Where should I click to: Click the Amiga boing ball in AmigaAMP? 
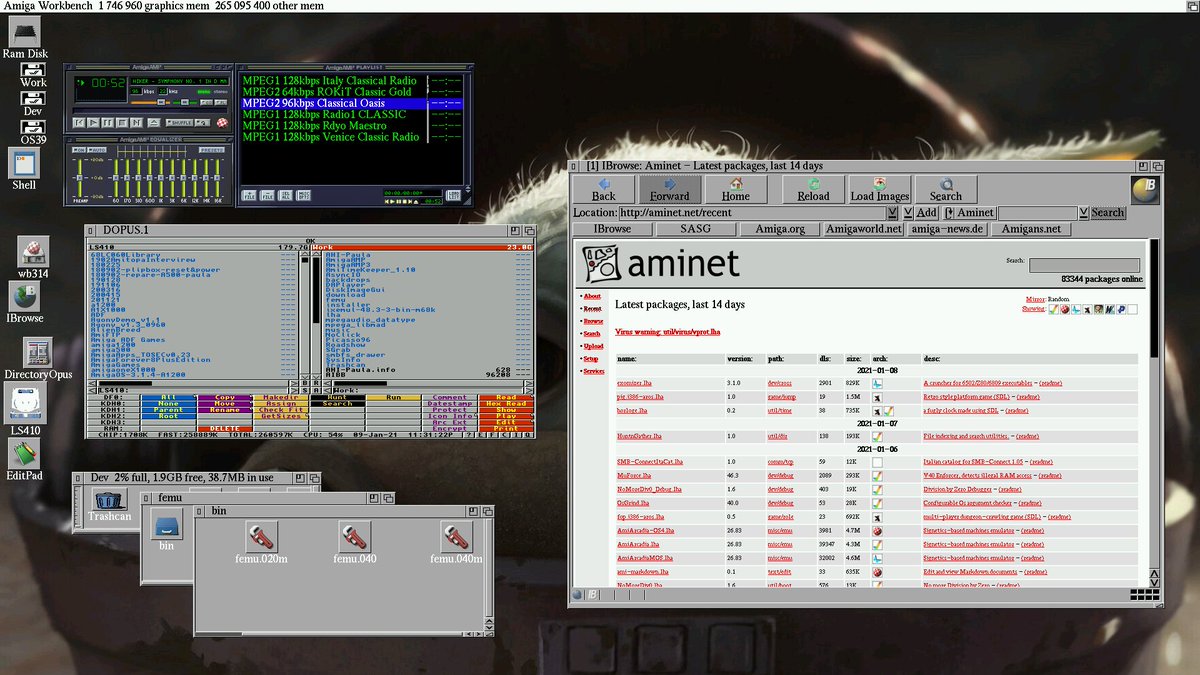[222, 123]
